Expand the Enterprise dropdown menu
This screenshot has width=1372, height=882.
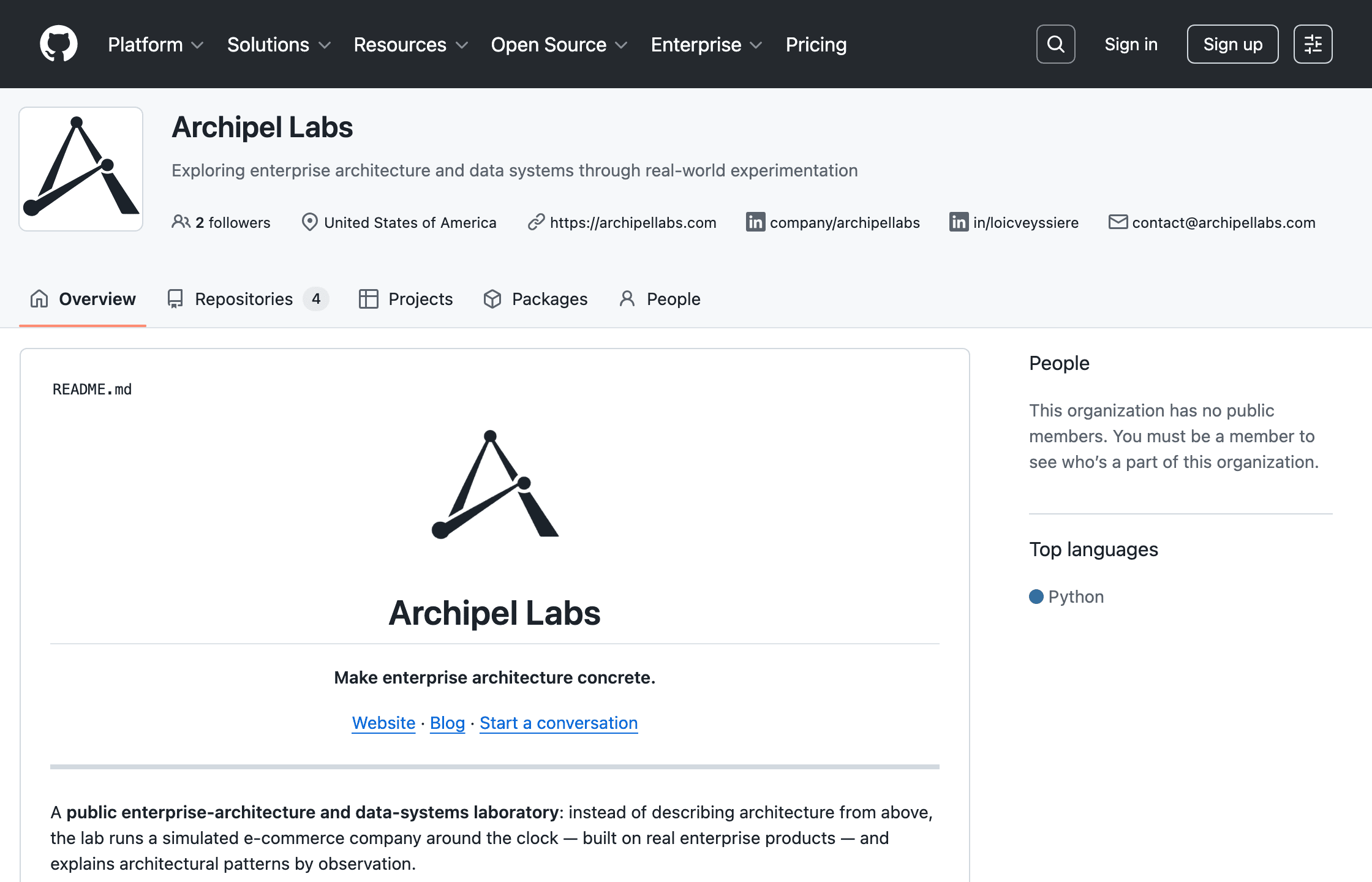pos(706,44)
